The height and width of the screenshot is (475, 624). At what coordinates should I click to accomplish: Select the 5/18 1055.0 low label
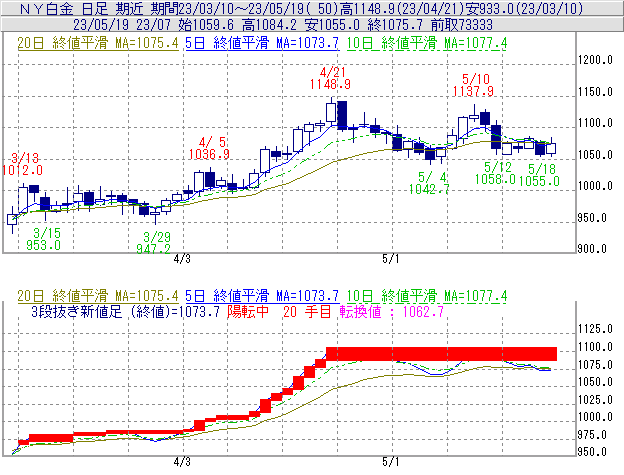[x=539, y=175]
